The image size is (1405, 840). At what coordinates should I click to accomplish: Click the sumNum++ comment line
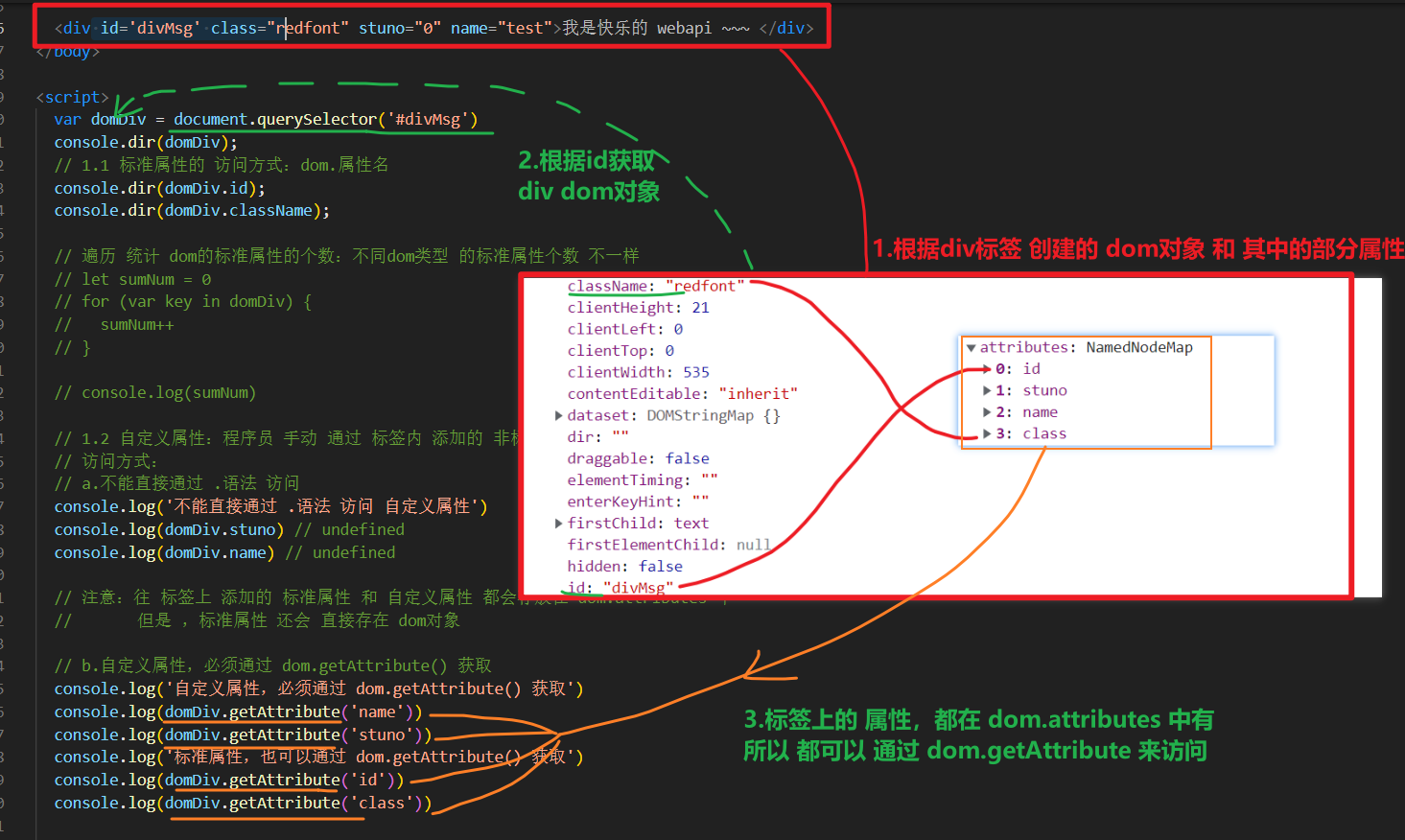[114, 324]
